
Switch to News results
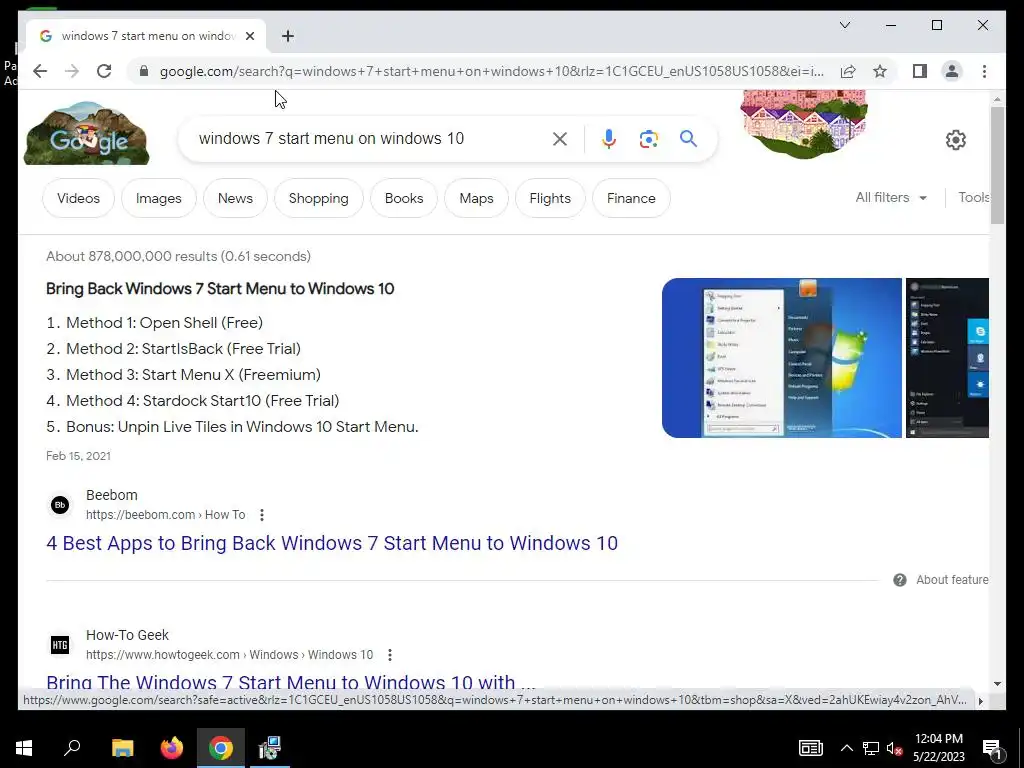235,198
